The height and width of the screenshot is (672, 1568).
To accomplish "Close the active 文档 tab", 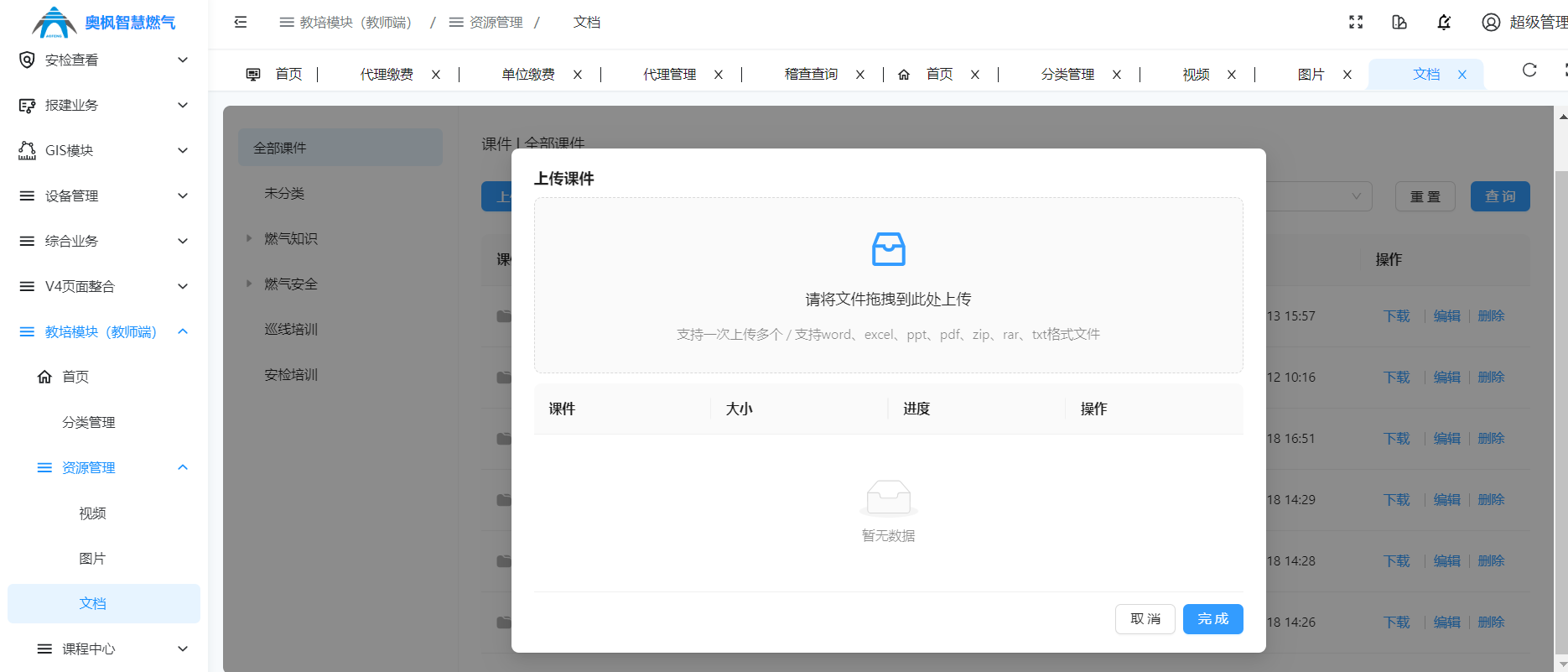I will pyautogui.click(x=1462, y=74).
